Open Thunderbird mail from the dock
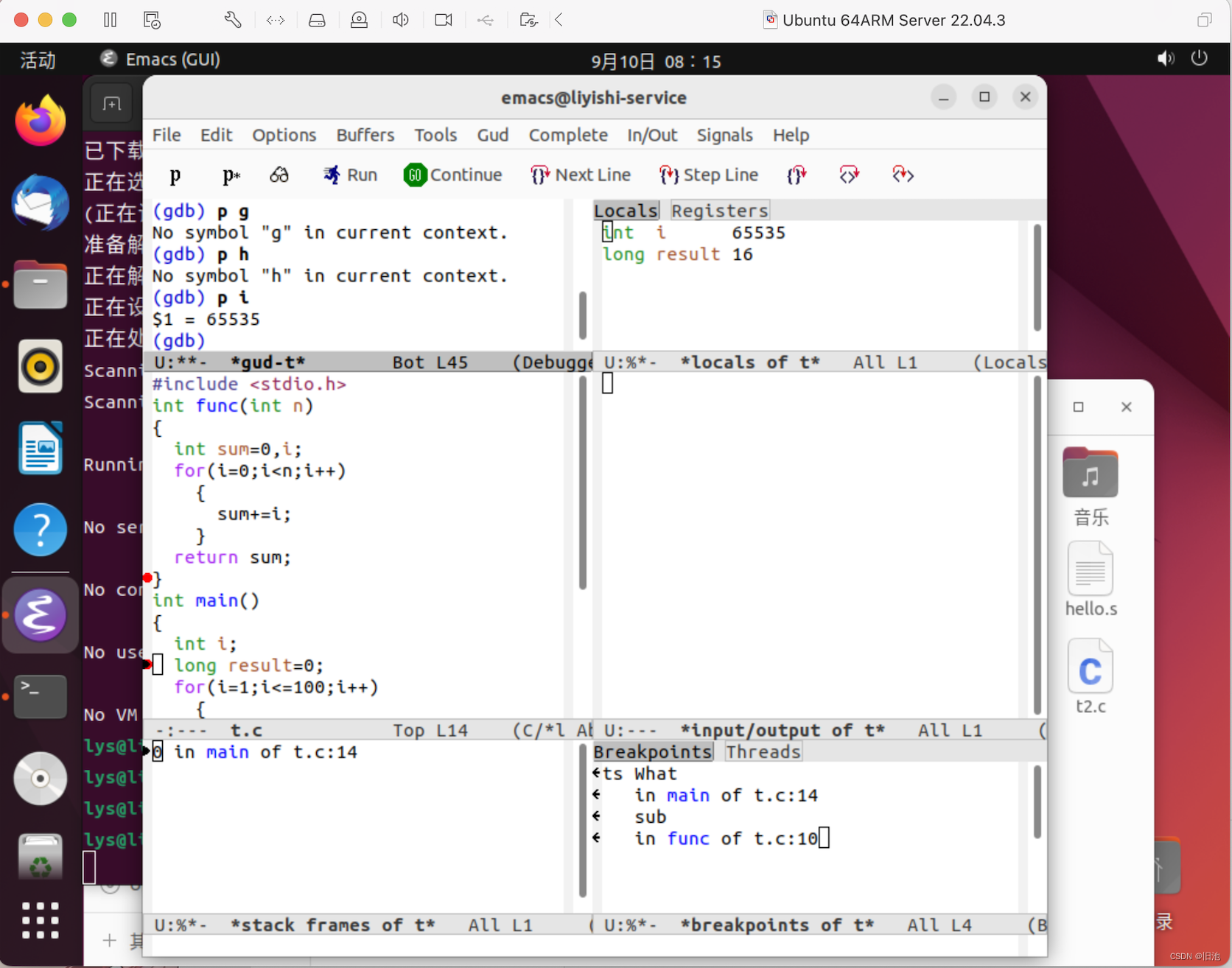Viewport: 1232px width, 968px height. (41, 203)
